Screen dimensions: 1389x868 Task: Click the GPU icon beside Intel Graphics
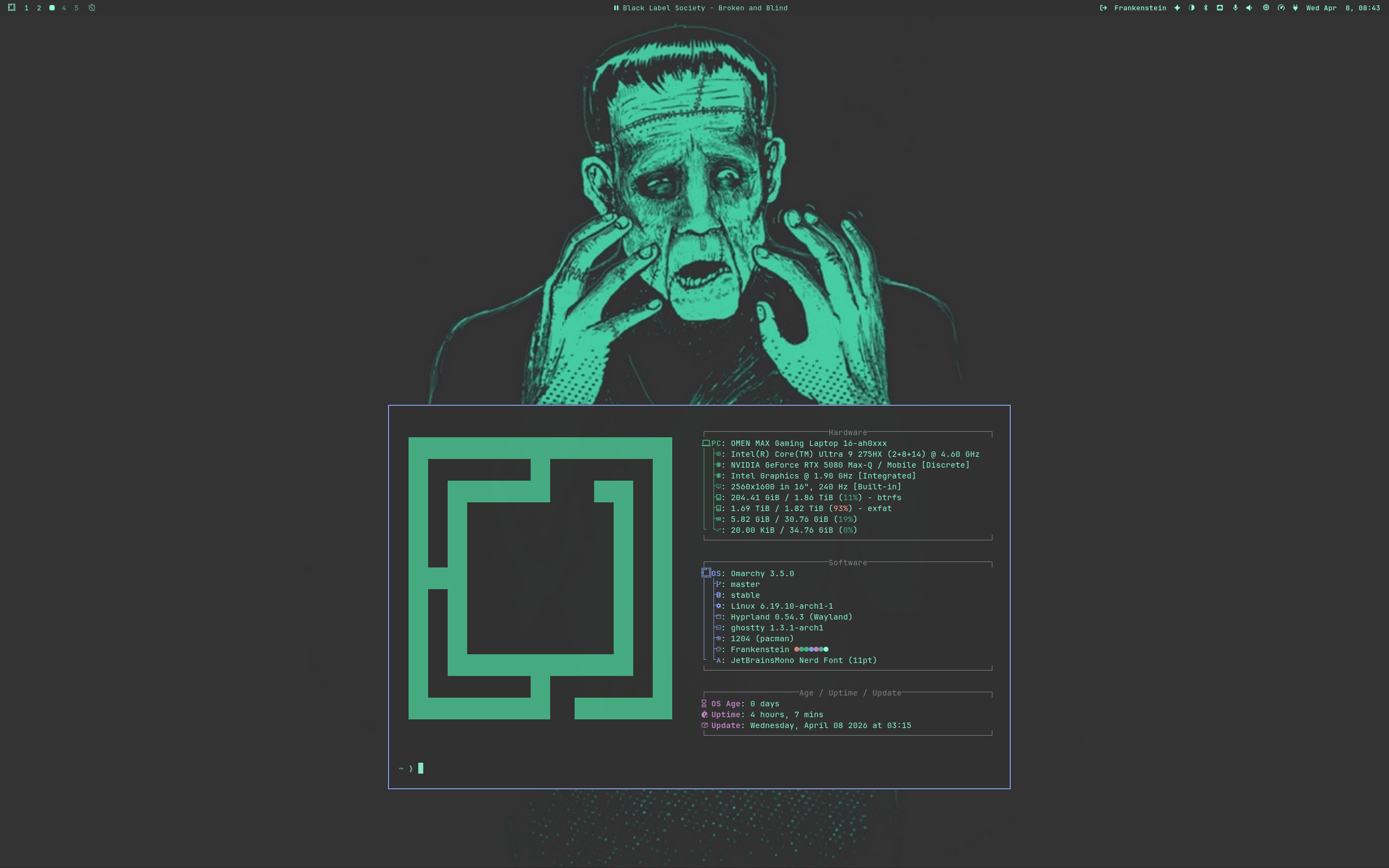pos(718,476)
